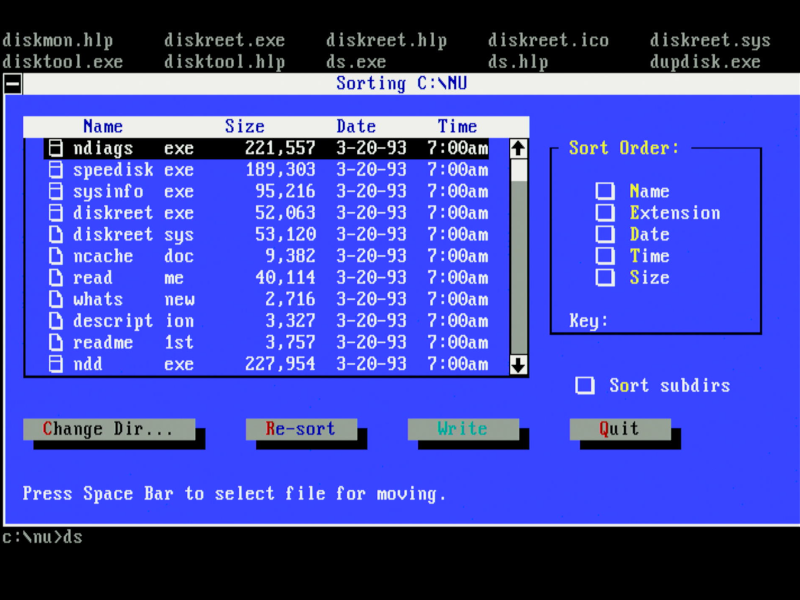Screen dimensions: 800x600
Task: Click the document icon beside ncache doc
Action: click(56, 256)
